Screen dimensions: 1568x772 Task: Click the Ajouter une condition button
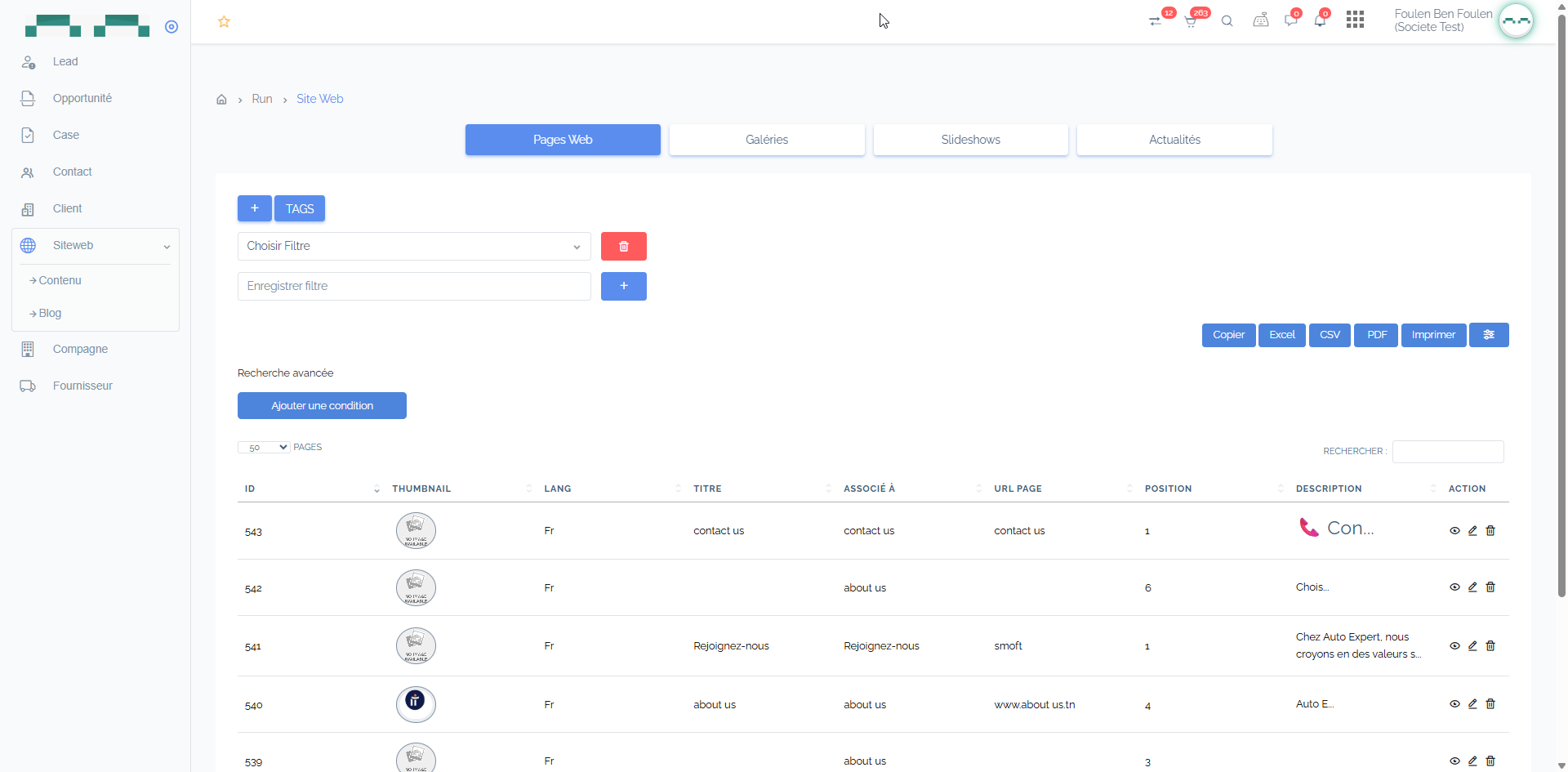tap(322, 406)
